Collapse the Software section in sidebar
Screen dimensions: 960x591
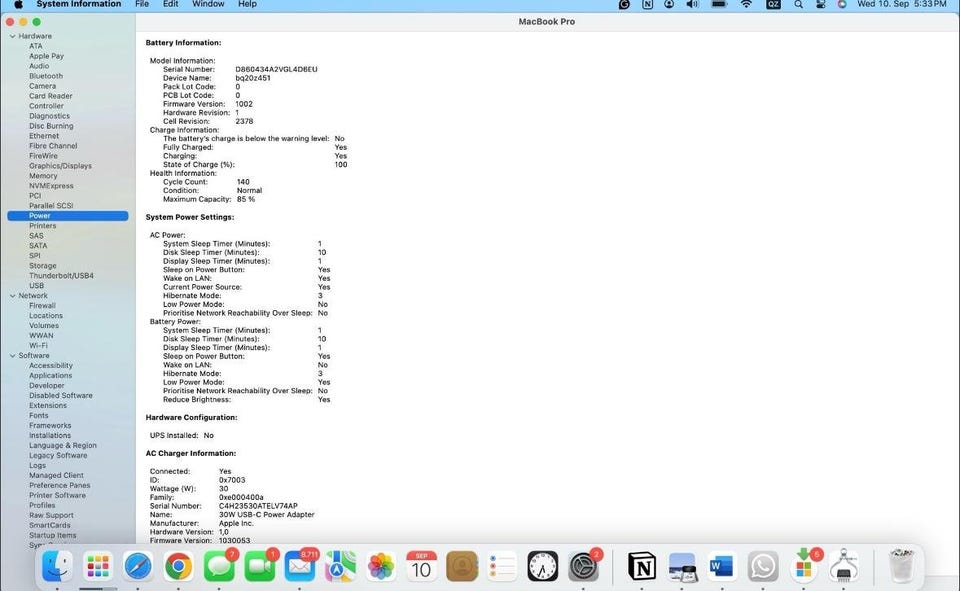tap(12, 356)
